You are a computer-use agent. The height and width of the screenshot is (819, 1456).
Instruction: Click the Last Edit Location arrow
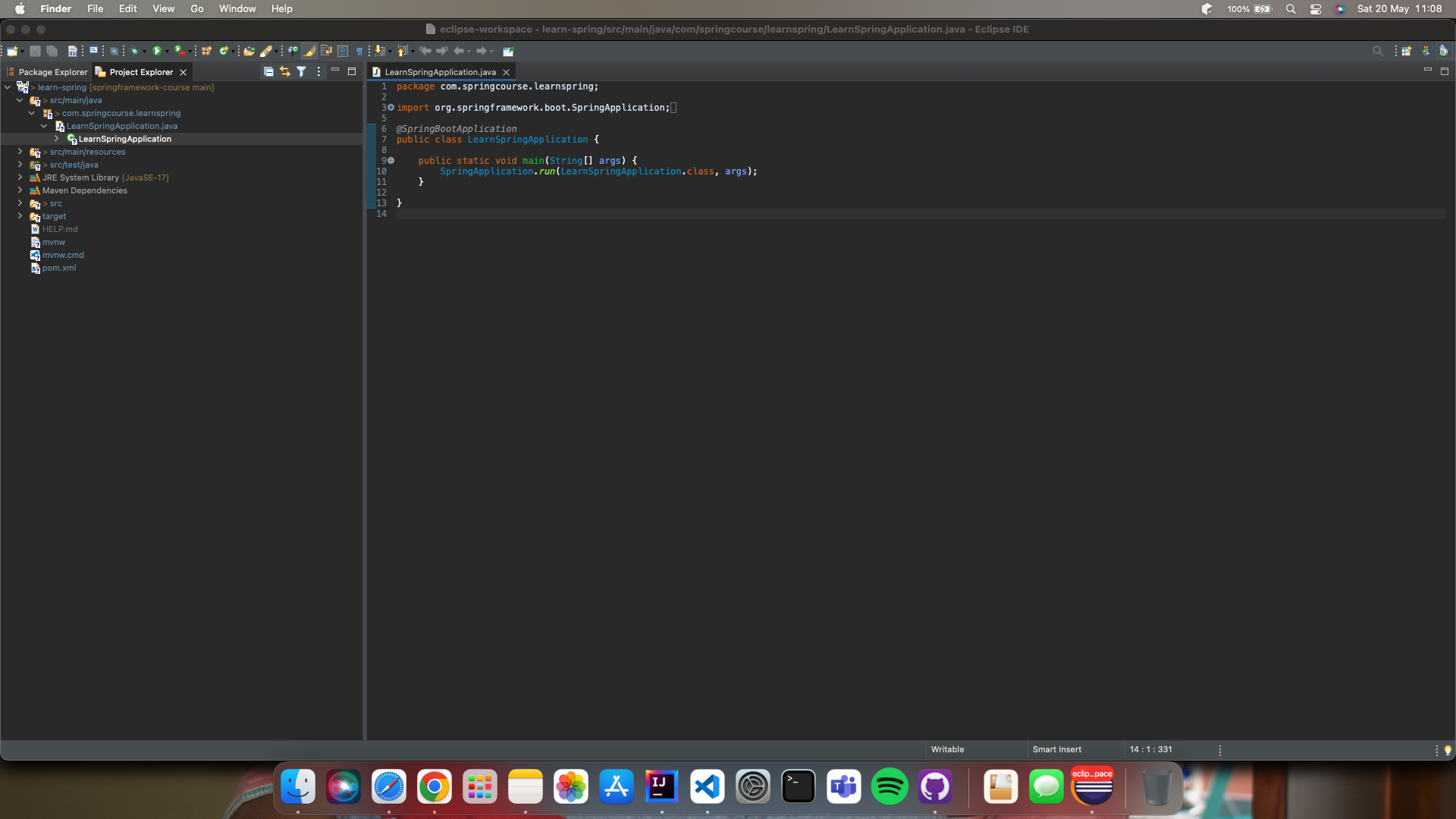[425, 51]
